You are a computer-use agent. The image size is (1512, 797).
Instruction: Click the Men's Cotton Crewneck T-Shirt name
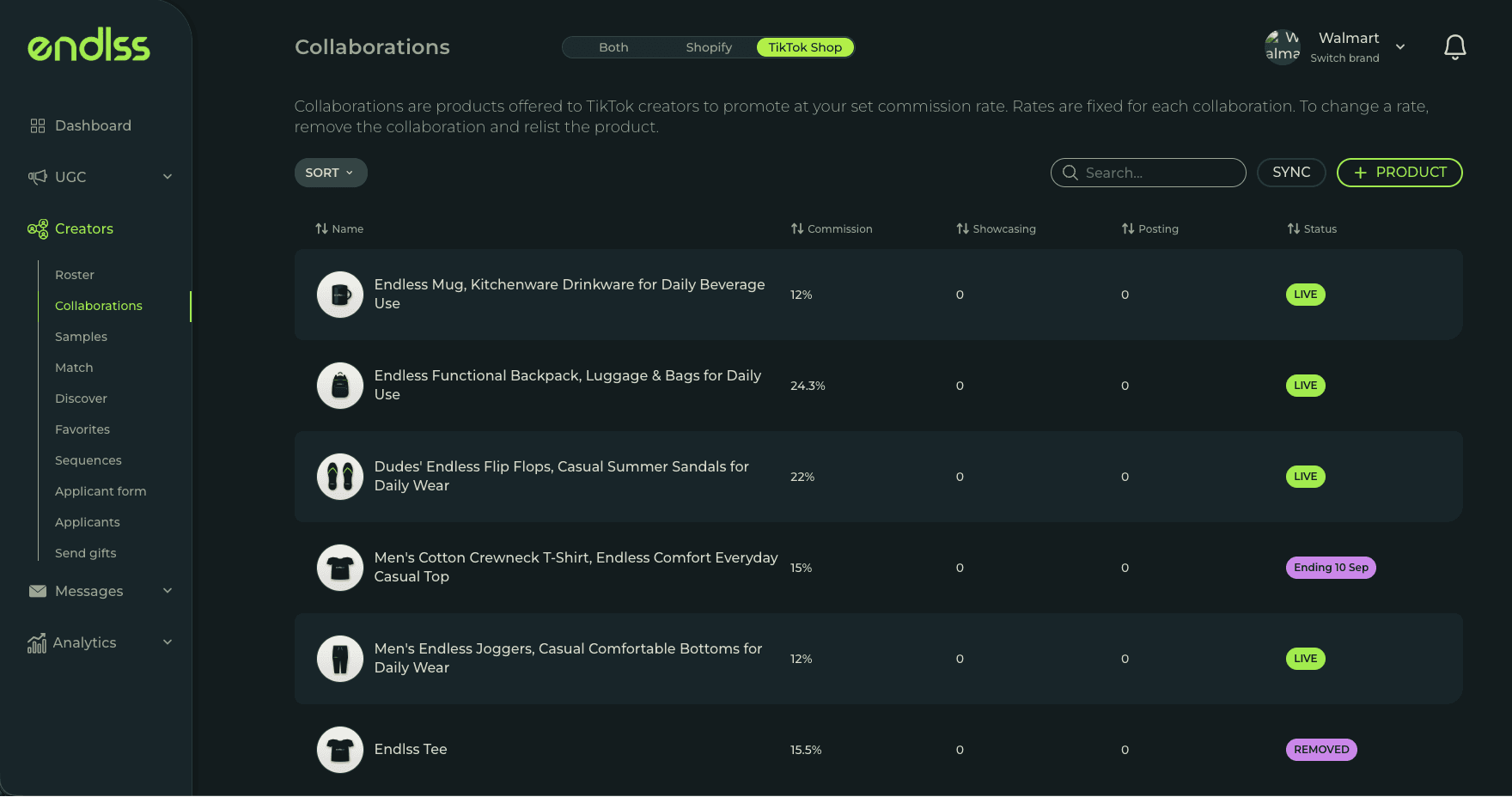pyautogui.click(x=576, y=567)
